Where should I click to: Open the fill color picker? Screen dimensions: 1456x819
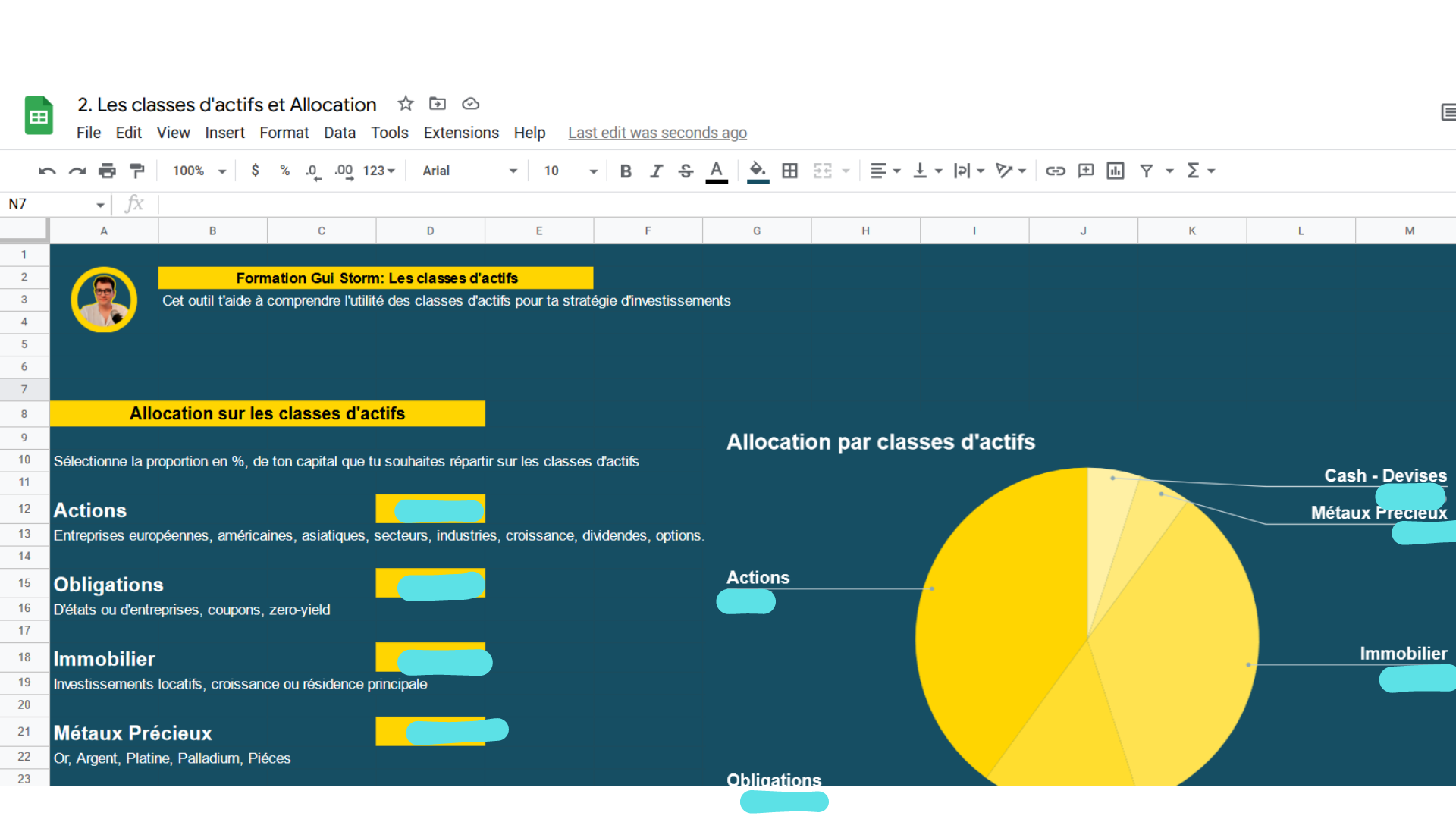[758, 171]
